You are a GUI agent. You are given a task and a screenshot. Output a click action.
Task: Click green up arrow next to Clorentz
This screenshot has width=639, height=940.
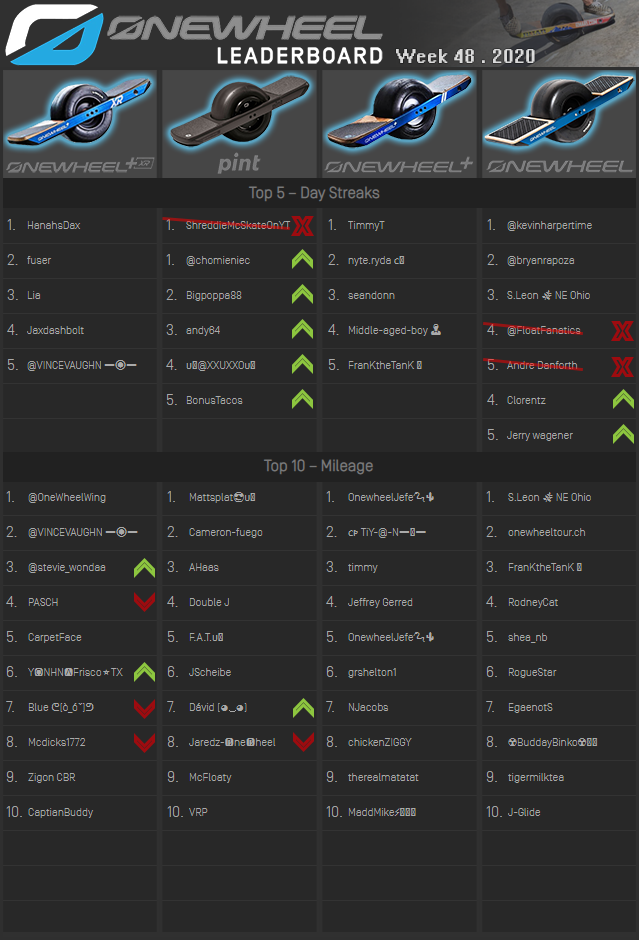622,401
